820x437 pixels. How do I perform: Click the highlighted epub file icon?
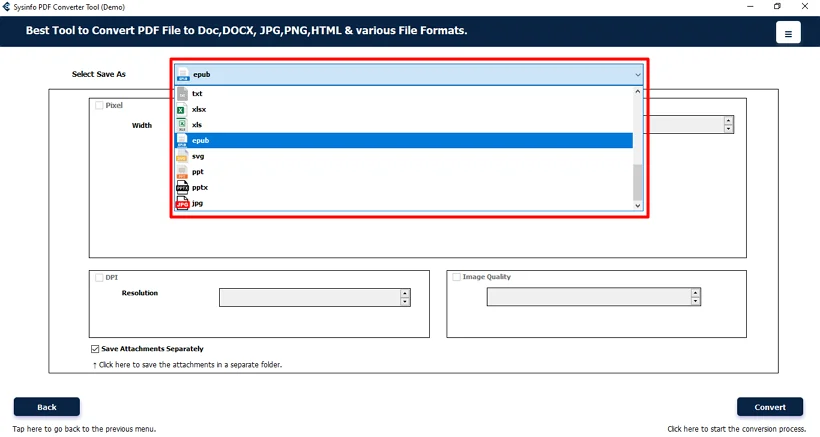pos(181,140)
